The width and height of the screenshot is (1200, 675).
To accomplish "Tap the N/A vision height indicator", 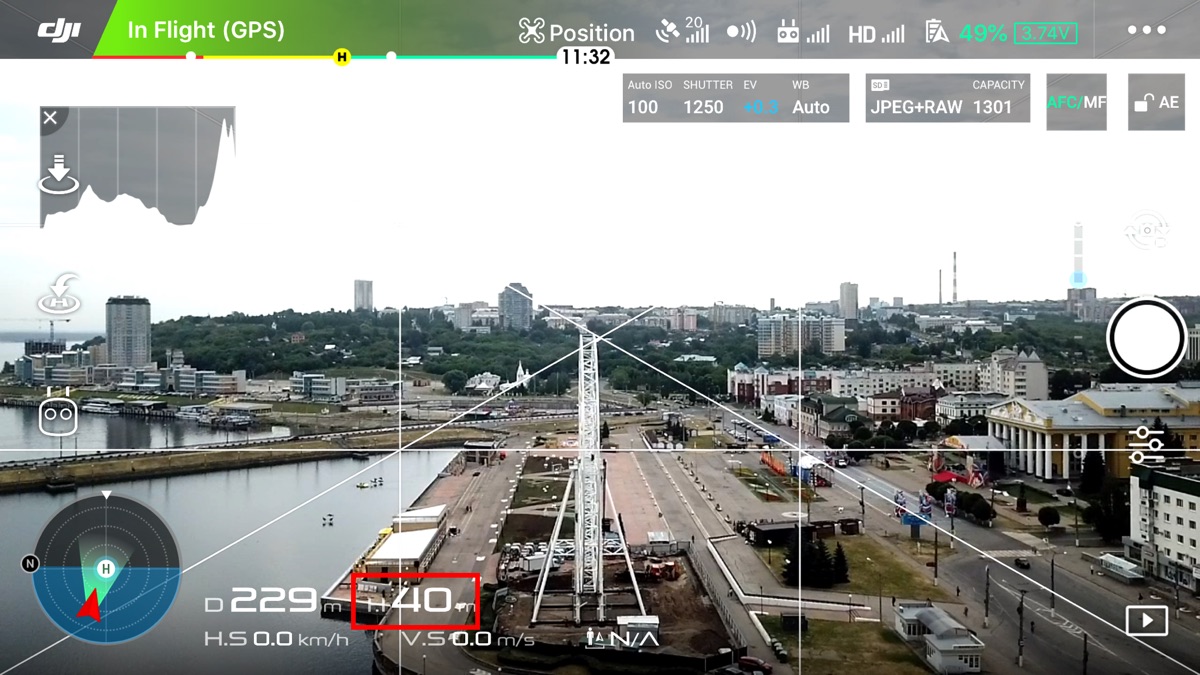I will pos(621,638).
